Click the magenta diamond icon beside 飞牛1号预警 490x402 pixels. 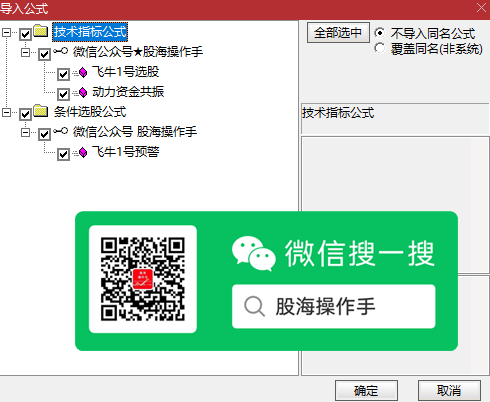pos(83,153)
